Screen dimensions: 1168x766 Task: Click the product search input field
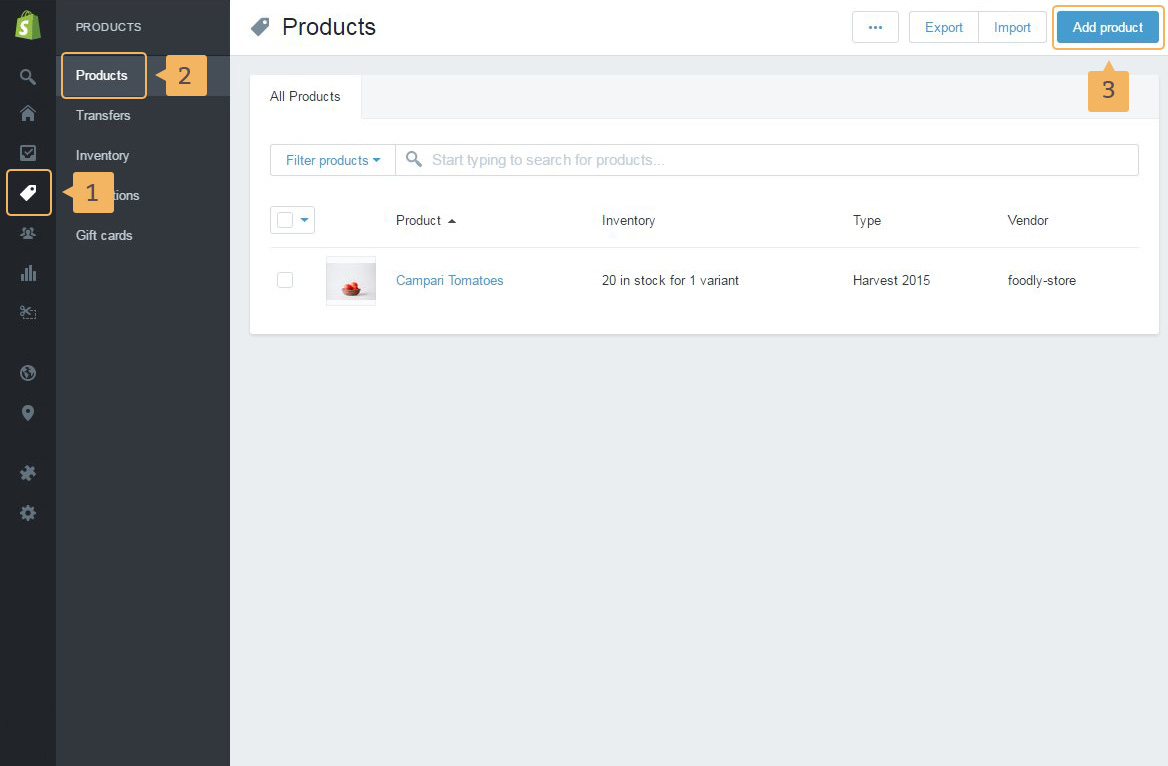(780, 160)
